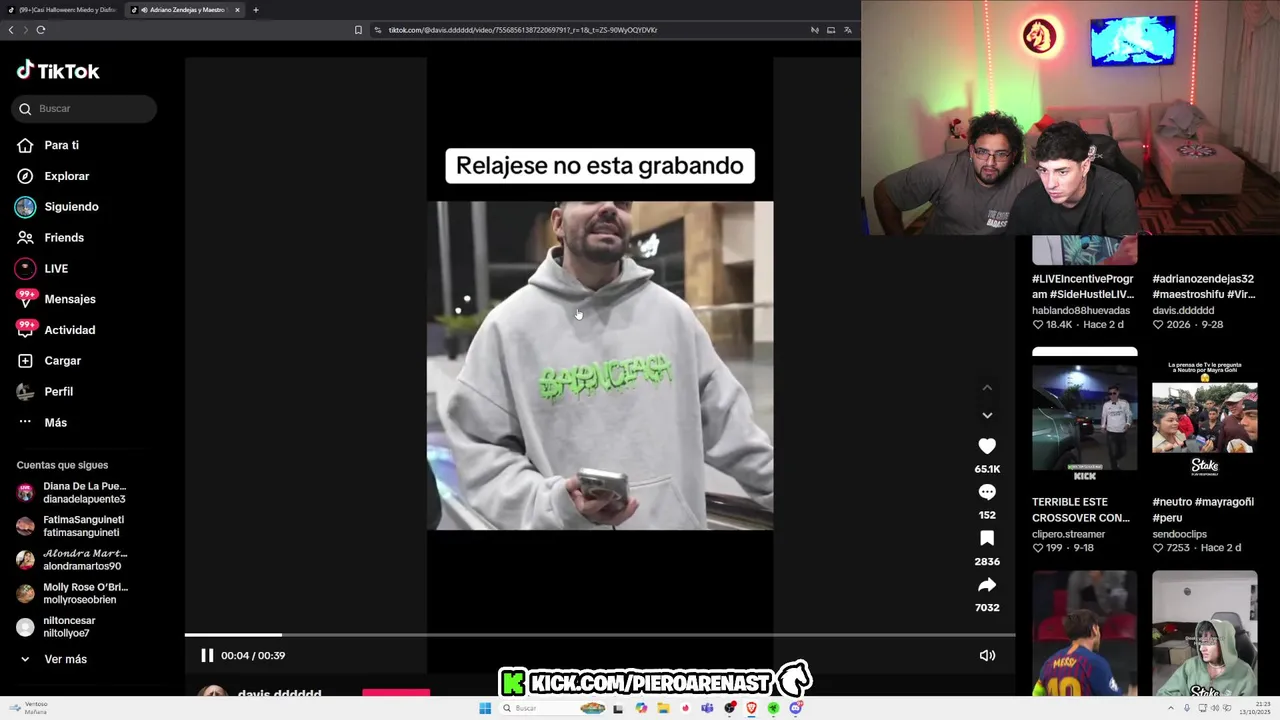Open File Explorer from taskbar

[x=663, y=708]
